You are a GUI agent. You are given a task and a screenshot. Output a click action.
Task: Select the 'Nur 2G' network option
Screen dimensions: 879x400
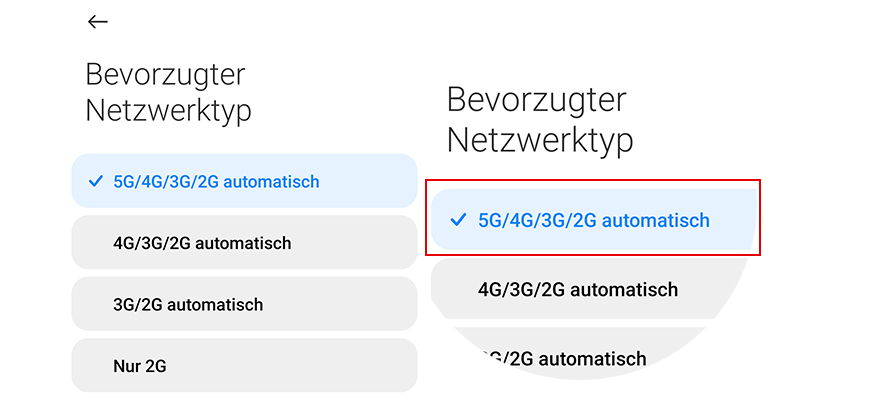pyautogui.click(x=140, y=365)
